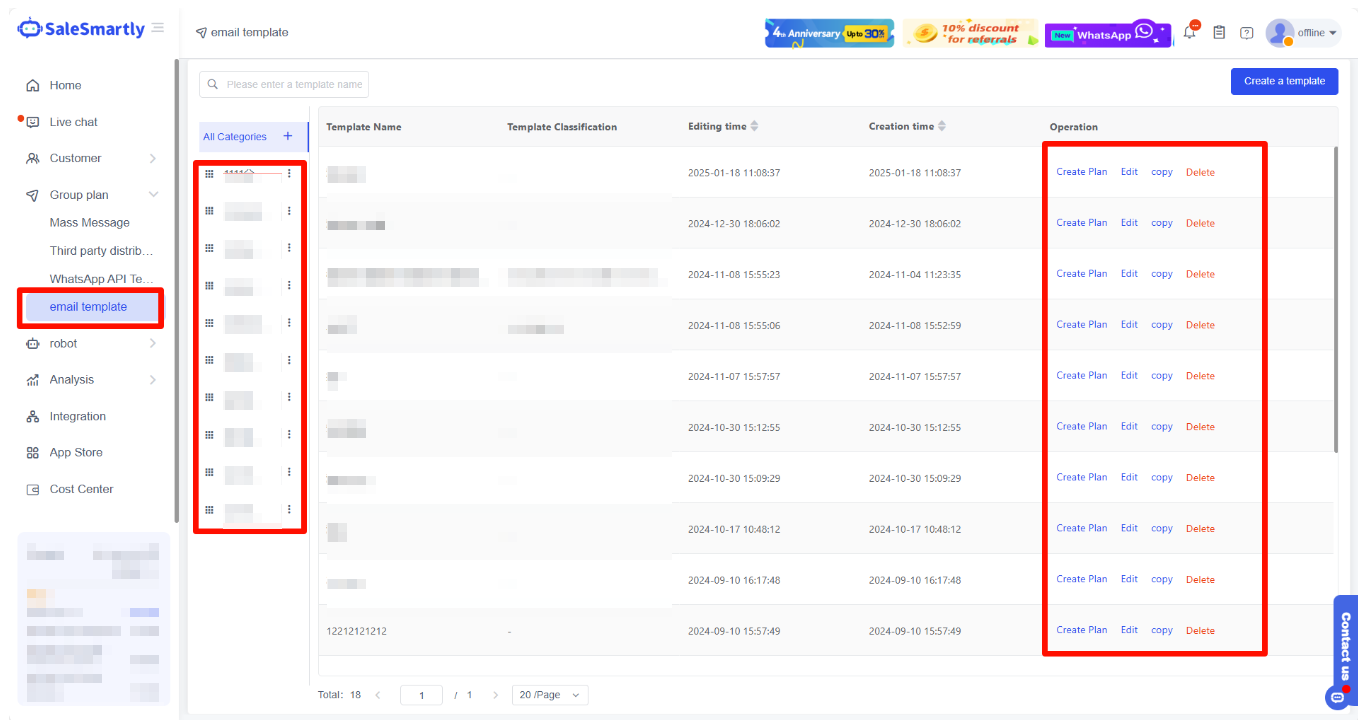Go to Live chat section
This screenshot has height=720, width=1358.
point(74,122)
